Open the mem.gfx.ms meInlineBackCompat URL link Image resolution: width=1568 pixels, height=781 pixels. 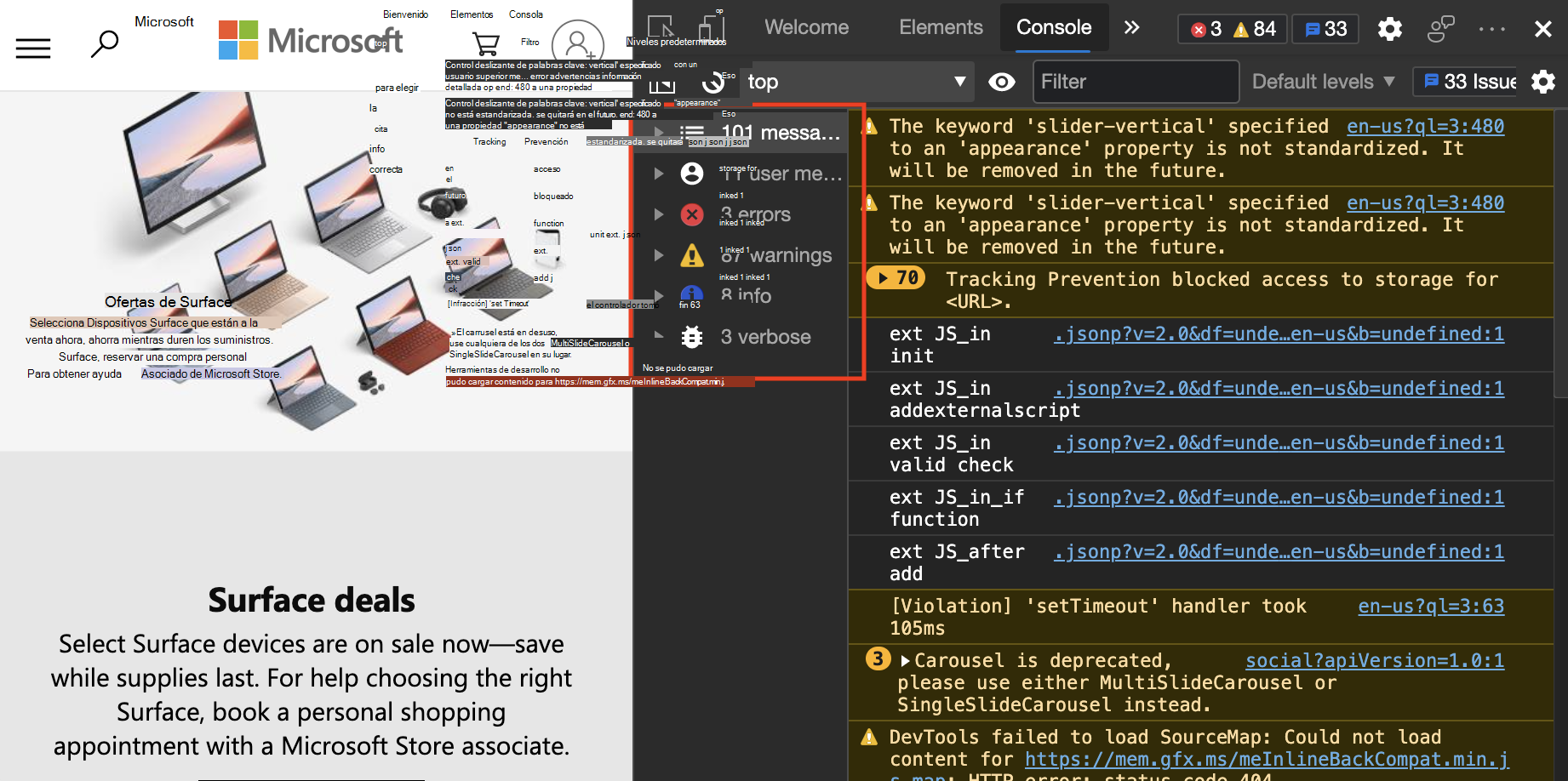click(1267, 760)
